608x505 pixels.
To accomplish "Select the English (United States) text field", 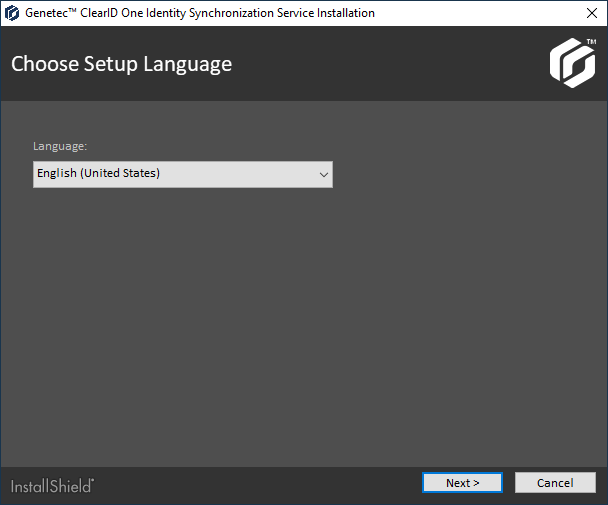I will (98, 174).
